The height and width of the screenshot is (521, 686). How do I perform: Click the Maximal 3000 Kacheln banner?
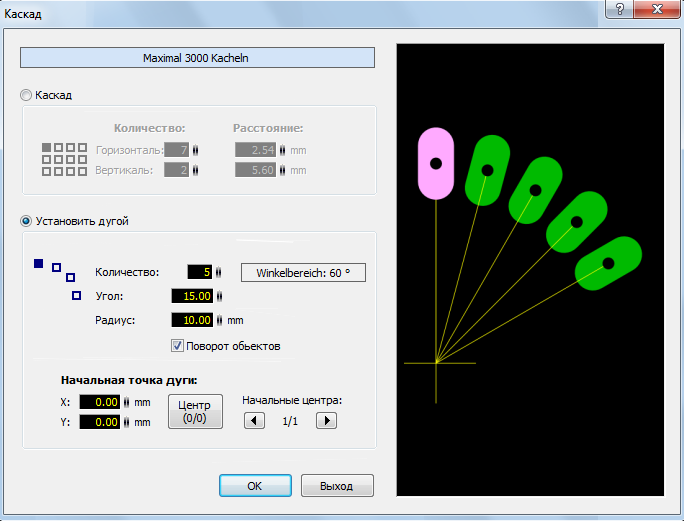(x=197, y=58)
